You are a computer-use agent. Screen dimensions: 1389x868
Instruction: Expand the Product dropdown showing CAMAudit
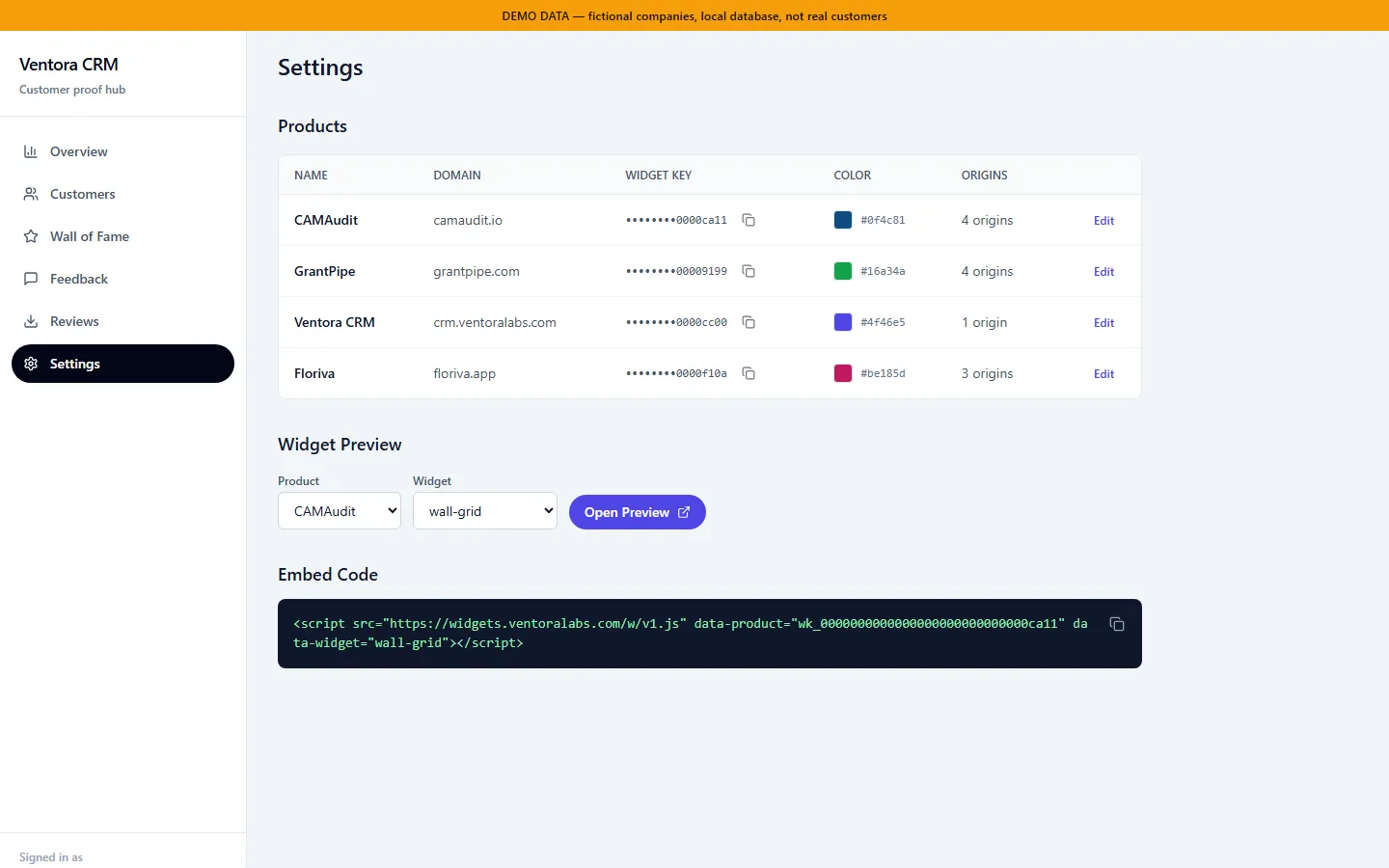(x=340, y=511)
